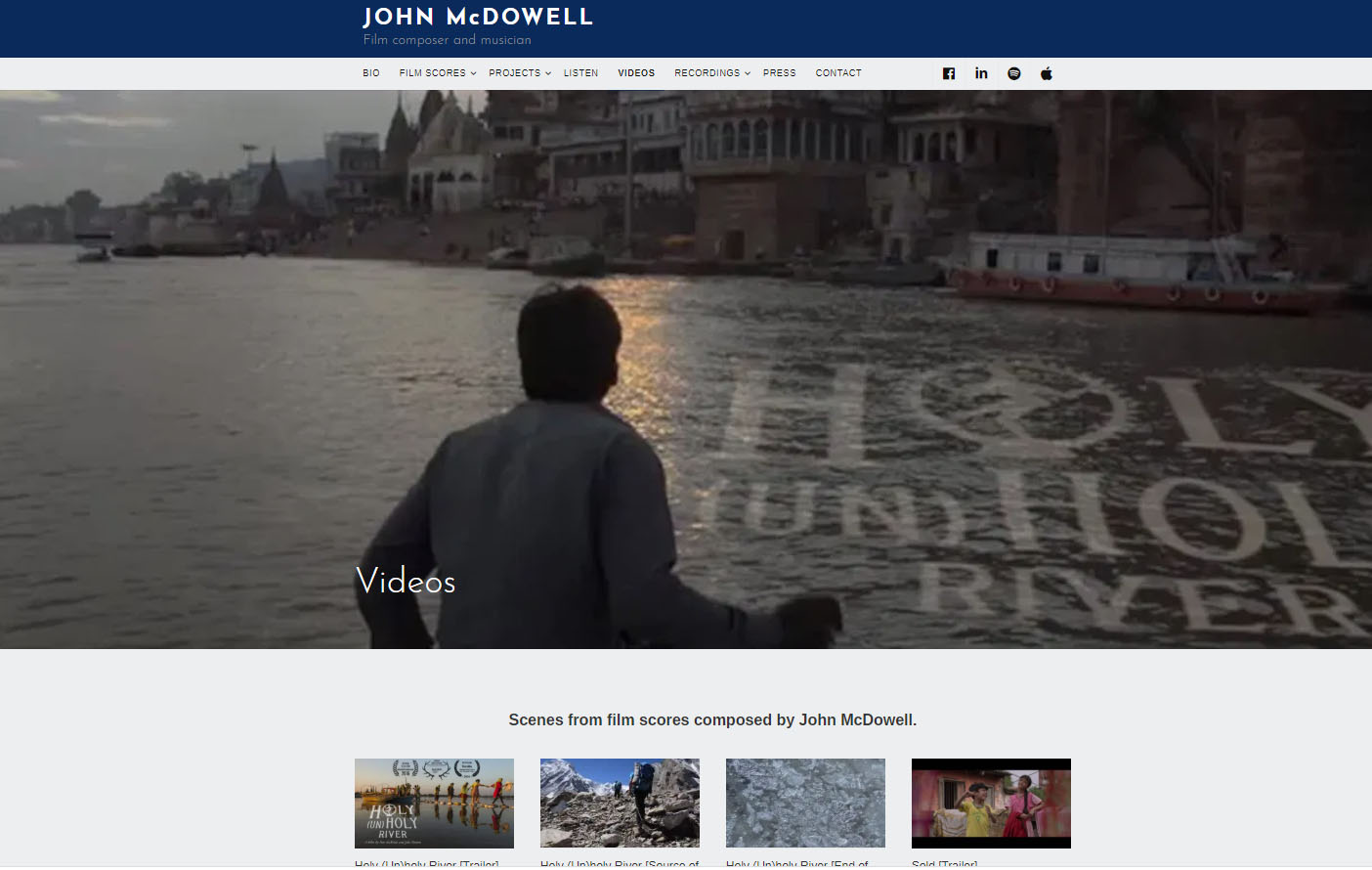The width and height of the screenshot is (1372, 870).
Task: Open the Film Scores menu item
Action: pos(432,73)
